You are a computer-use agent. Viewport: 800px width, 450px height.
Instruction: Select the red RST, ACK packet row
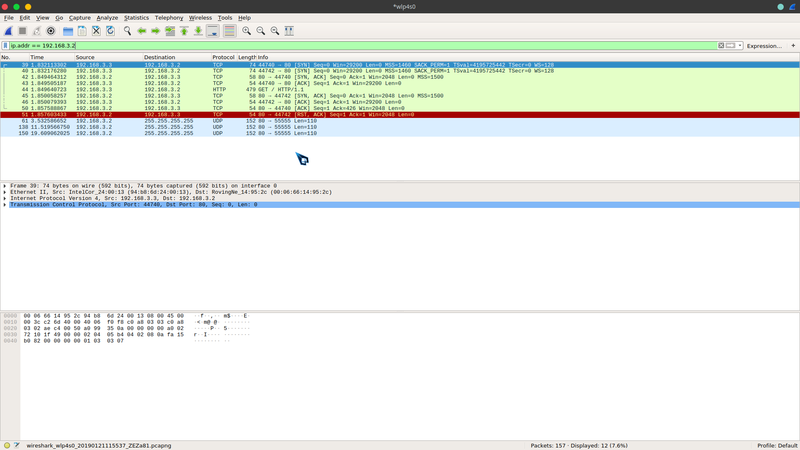[300, 115]
